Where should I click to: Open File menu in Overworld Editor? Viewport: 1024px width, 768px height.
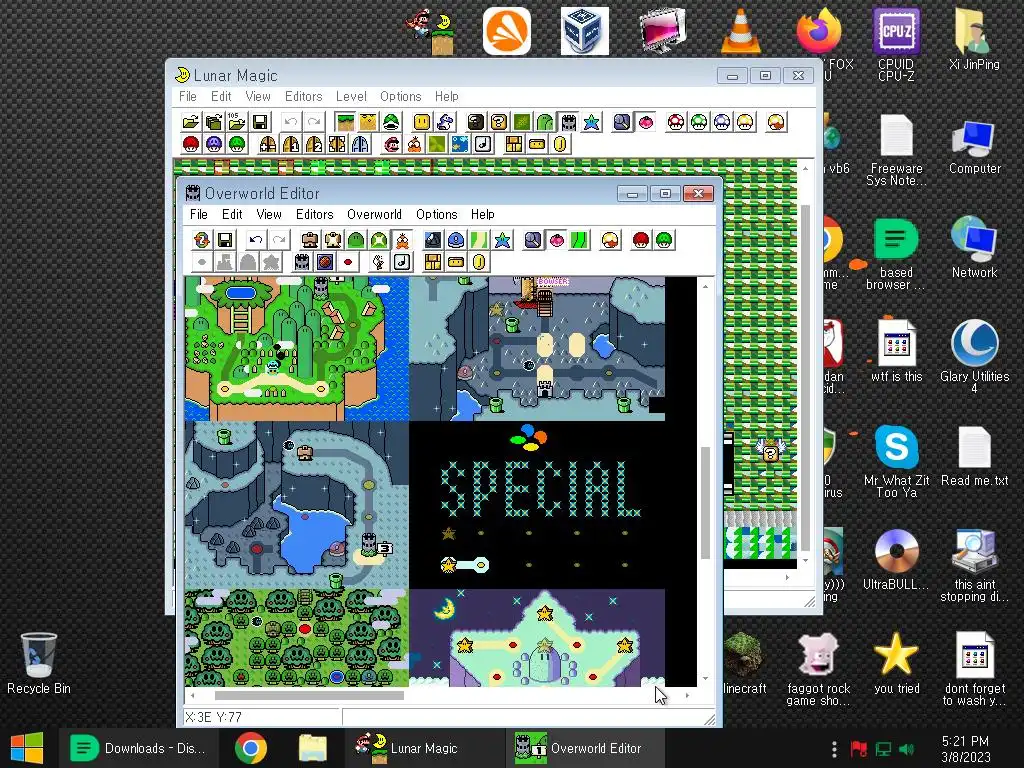tap(199, 214)
